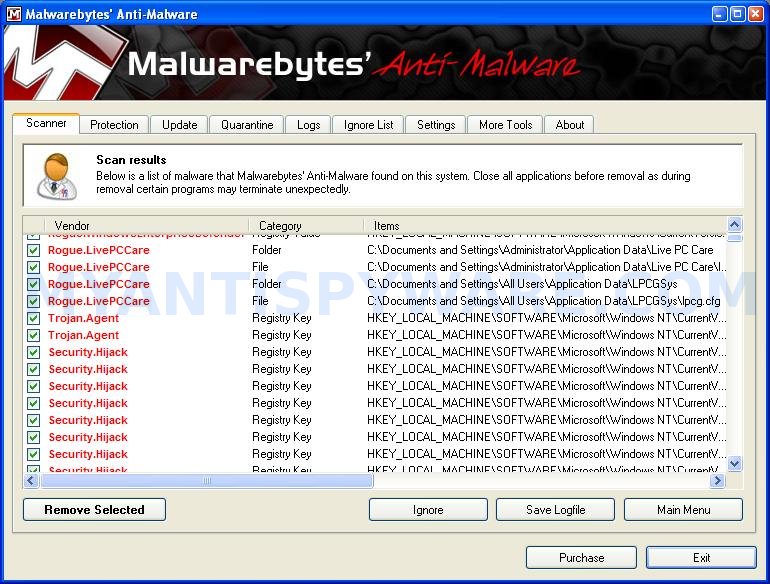This screenshot has width=770, height=584.
Task: Open the Logs tab
Action: (308, 125)
